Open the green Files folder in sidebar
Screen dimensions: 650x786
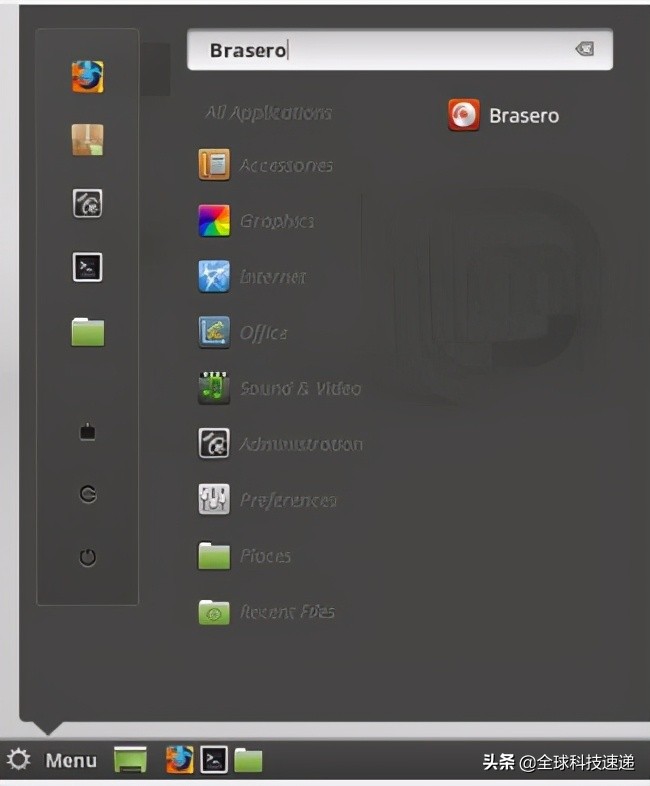coord(88,332)
